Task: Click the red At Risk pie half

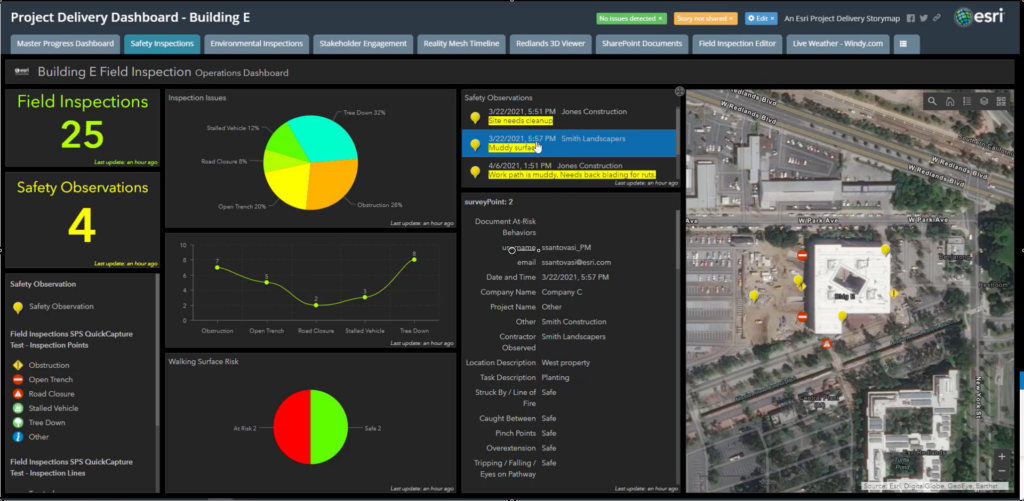Action: (291, 427)
